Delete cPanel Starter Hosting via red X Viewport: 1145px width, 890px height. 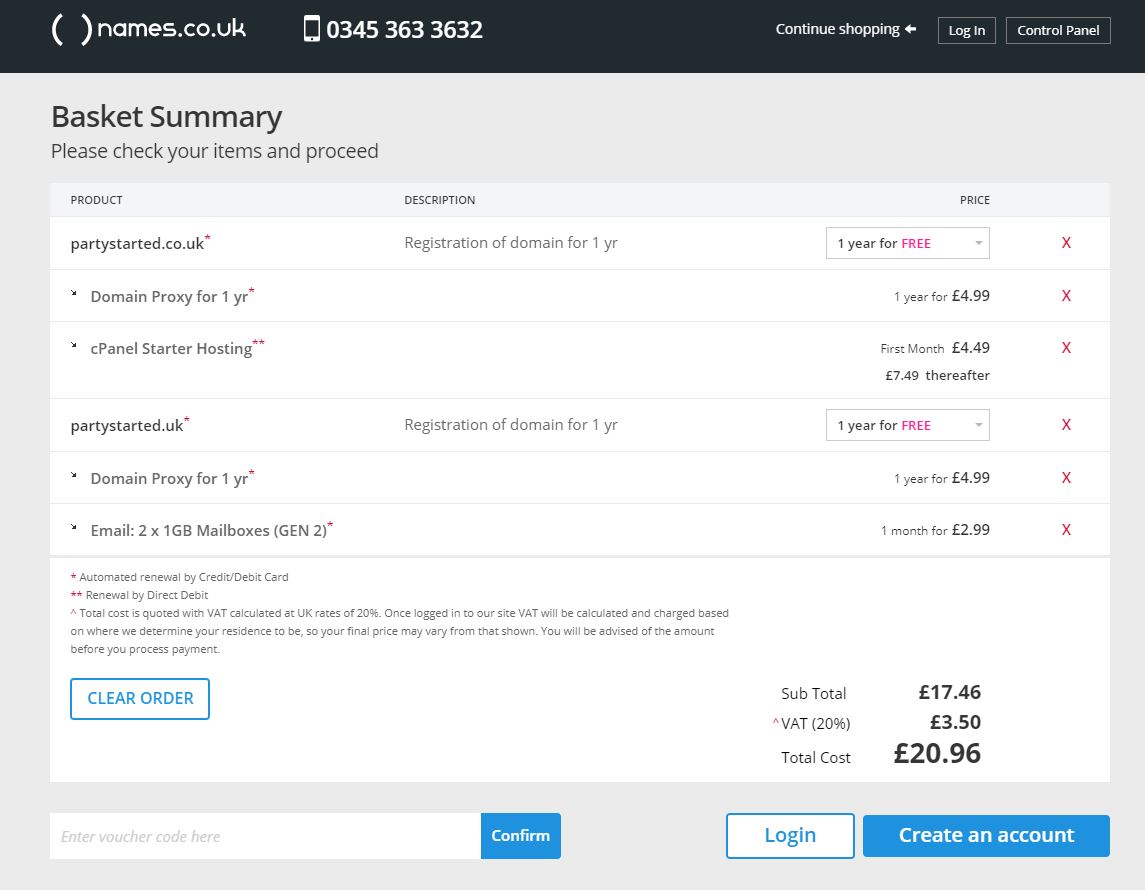1066,348
